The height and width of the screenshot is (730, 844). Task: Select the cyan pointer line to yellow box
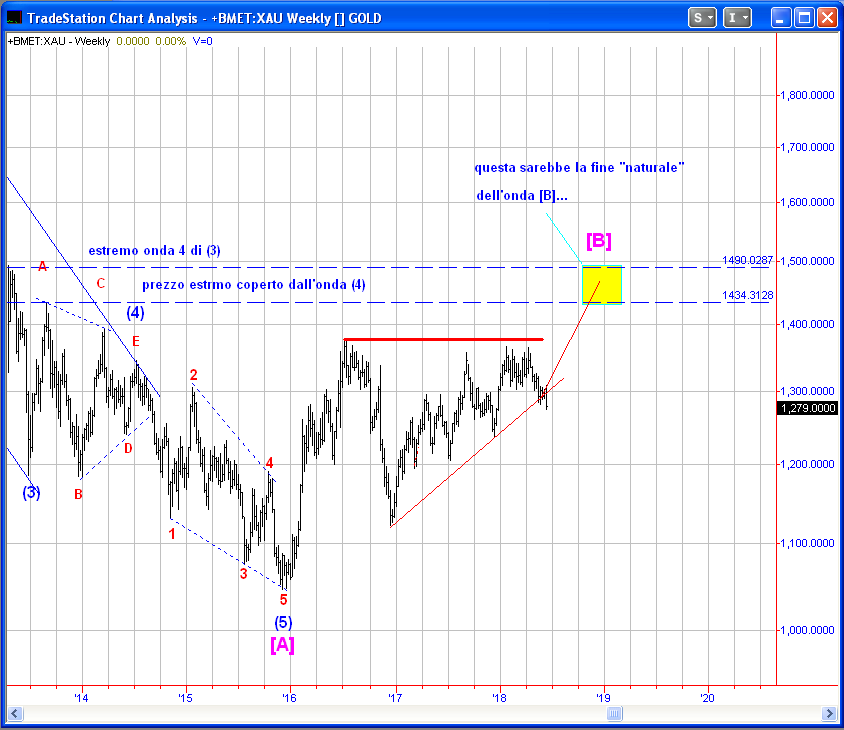coord(564,238)
